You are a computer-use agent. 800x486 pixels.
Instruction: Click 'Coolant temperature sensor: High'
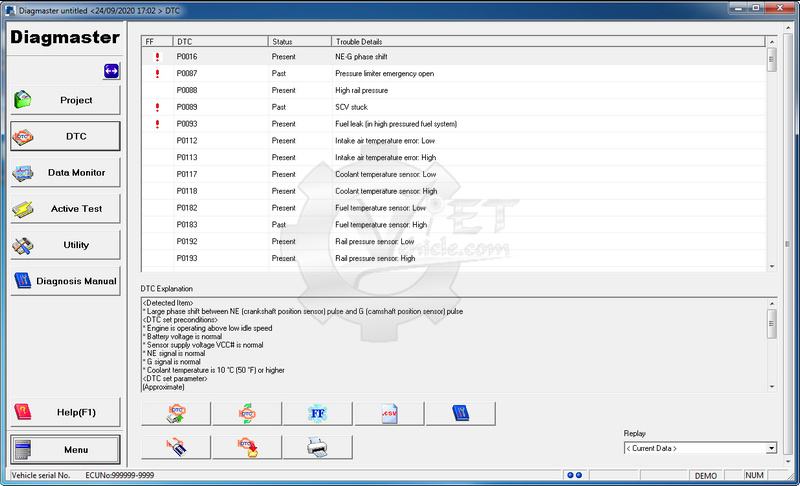click(x=386, y=191)
